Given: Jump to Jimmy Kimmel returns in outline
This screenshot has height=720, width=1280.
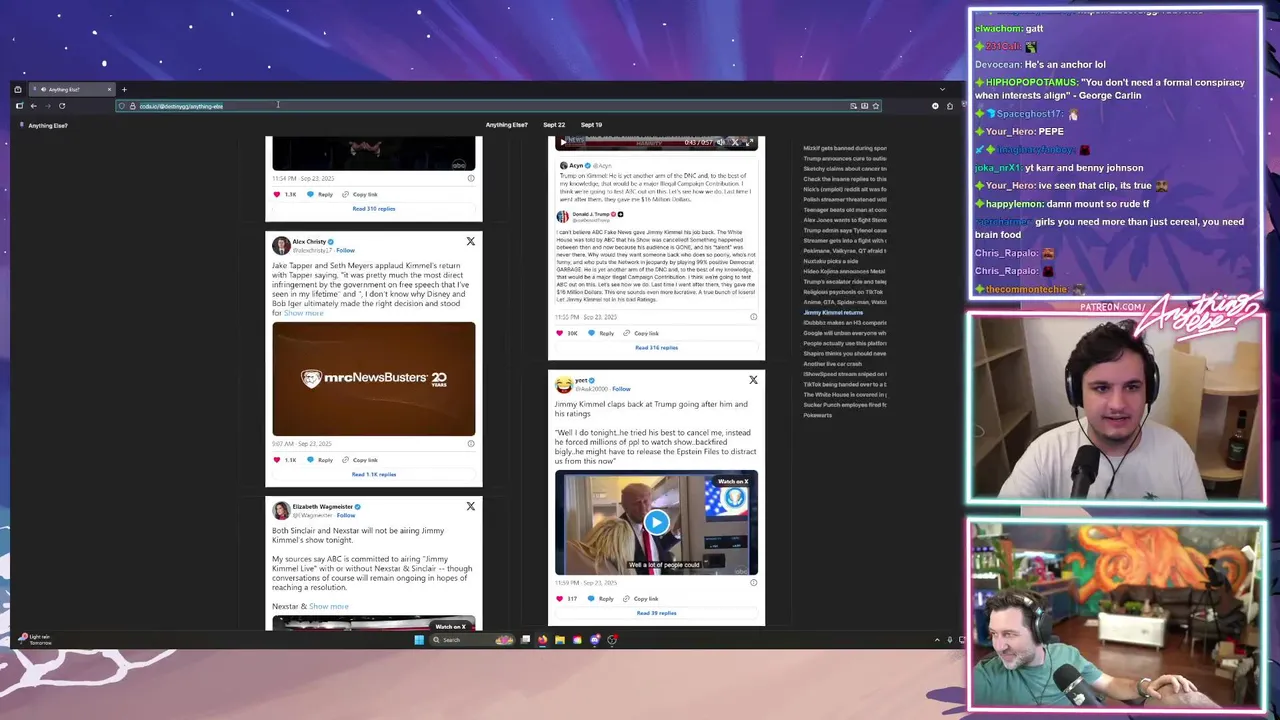Looking at the screenshot, I should pos(833,313).
